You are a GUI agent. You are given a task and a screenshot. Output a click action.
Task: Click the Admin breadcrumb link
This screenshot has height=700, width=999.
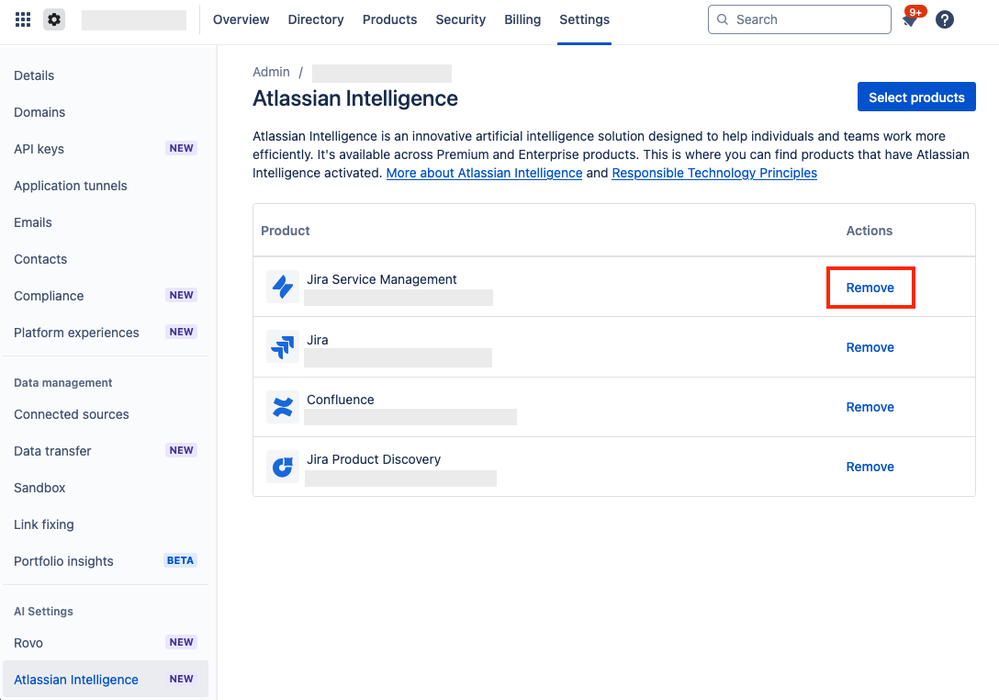tap(271, 72)
